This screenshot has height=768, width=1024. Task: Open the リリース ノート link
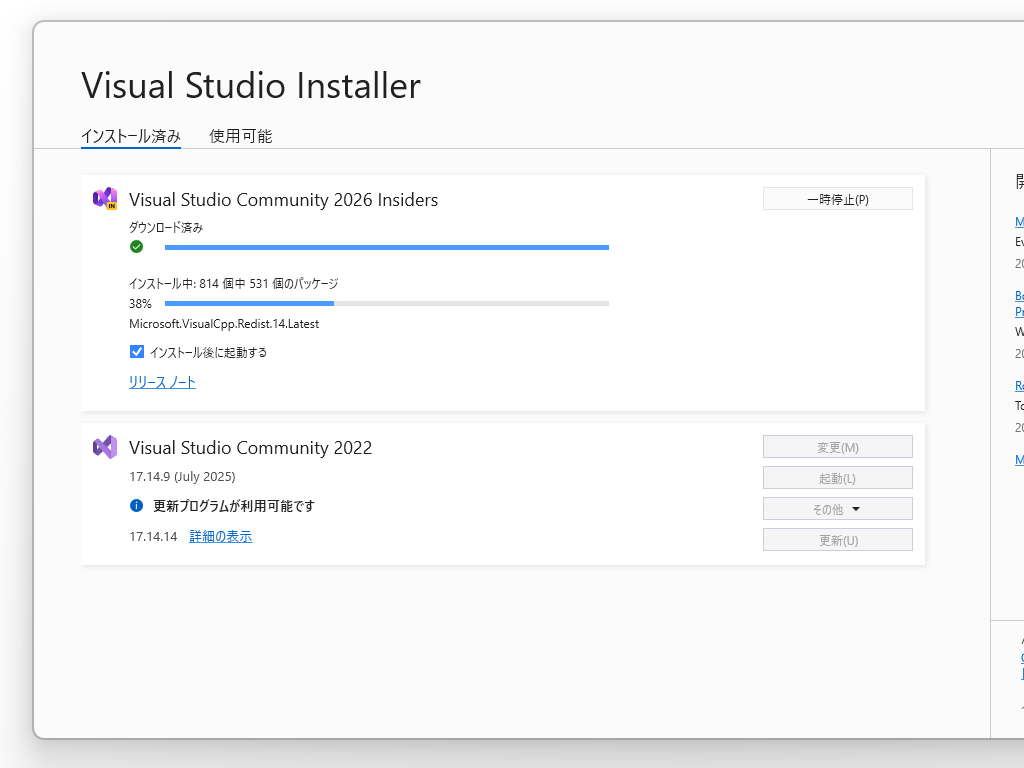(162, 382)
